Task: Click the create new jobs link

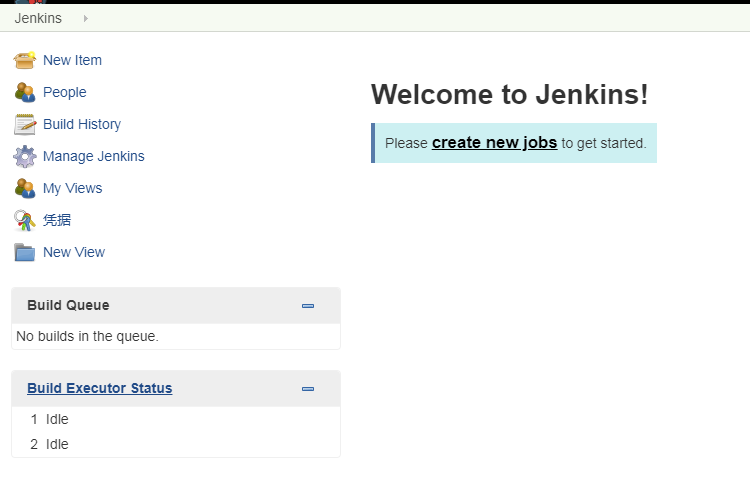Action: coord(495,143)
